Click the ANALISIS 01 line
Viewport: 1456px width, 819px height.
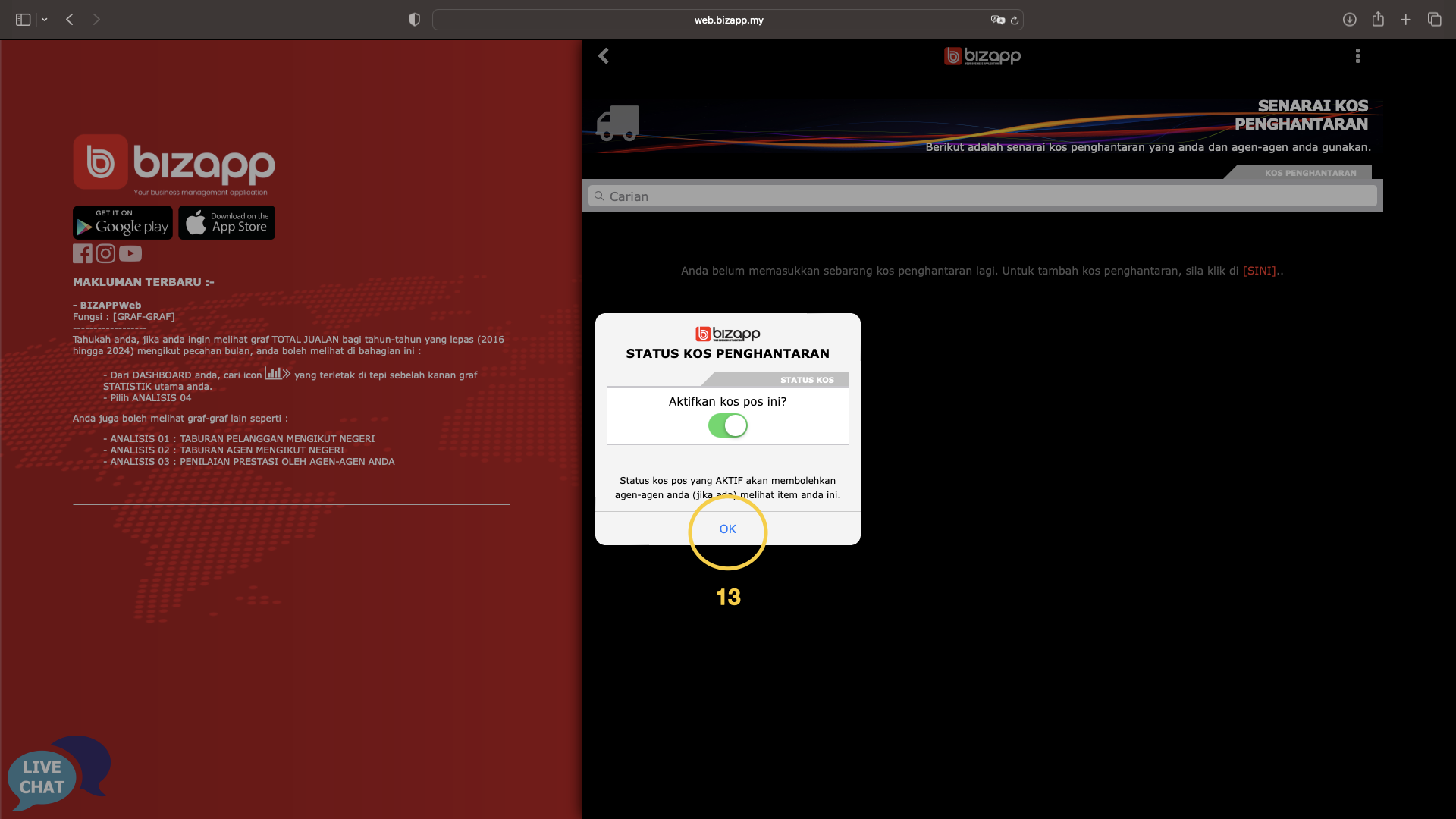coord(239,438)
